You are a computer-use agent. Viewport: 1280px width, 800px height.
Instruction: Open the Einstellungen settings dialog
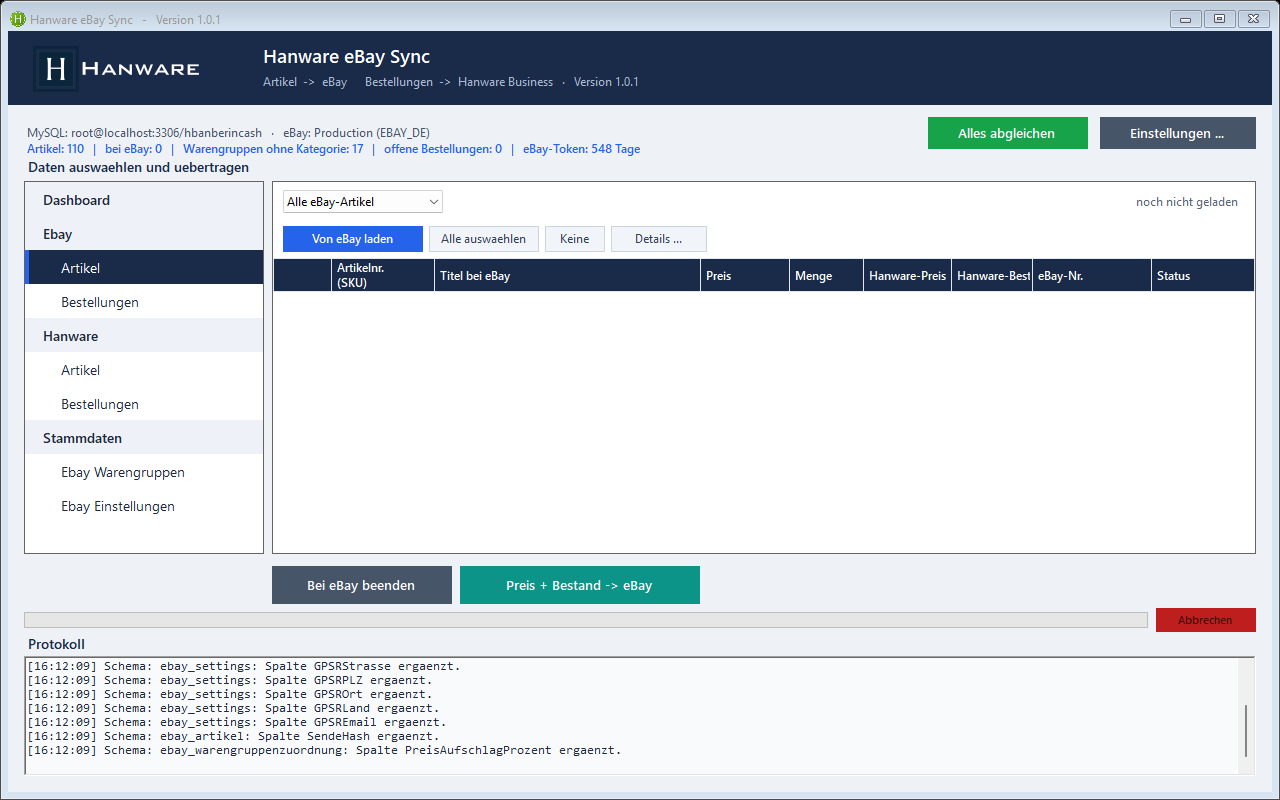point(1177,133)
